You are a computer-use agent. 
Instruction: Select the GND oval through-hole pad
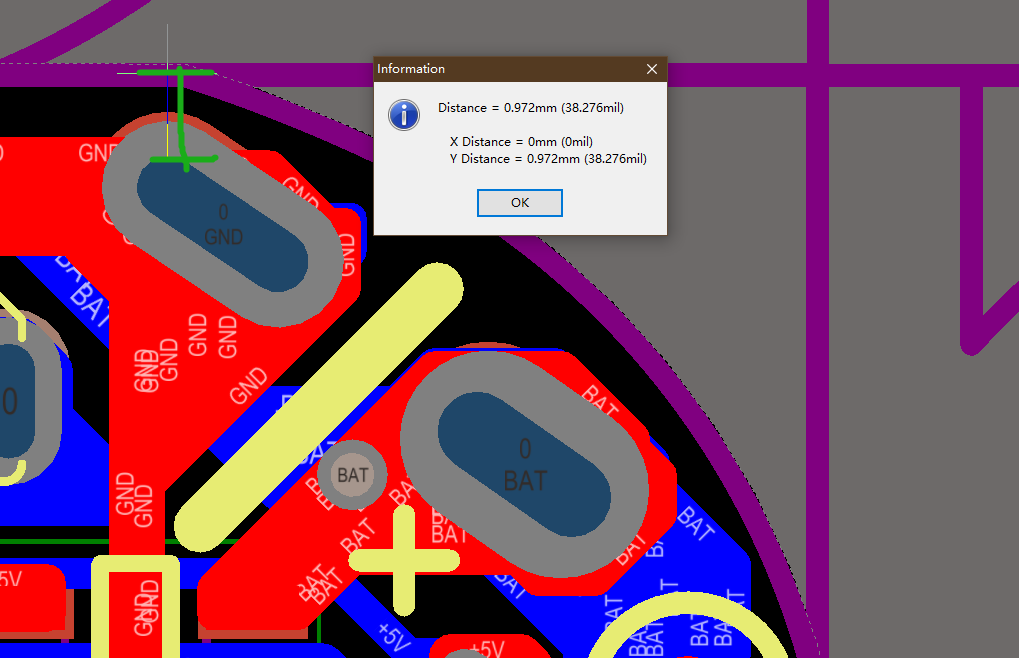point(222,226)
